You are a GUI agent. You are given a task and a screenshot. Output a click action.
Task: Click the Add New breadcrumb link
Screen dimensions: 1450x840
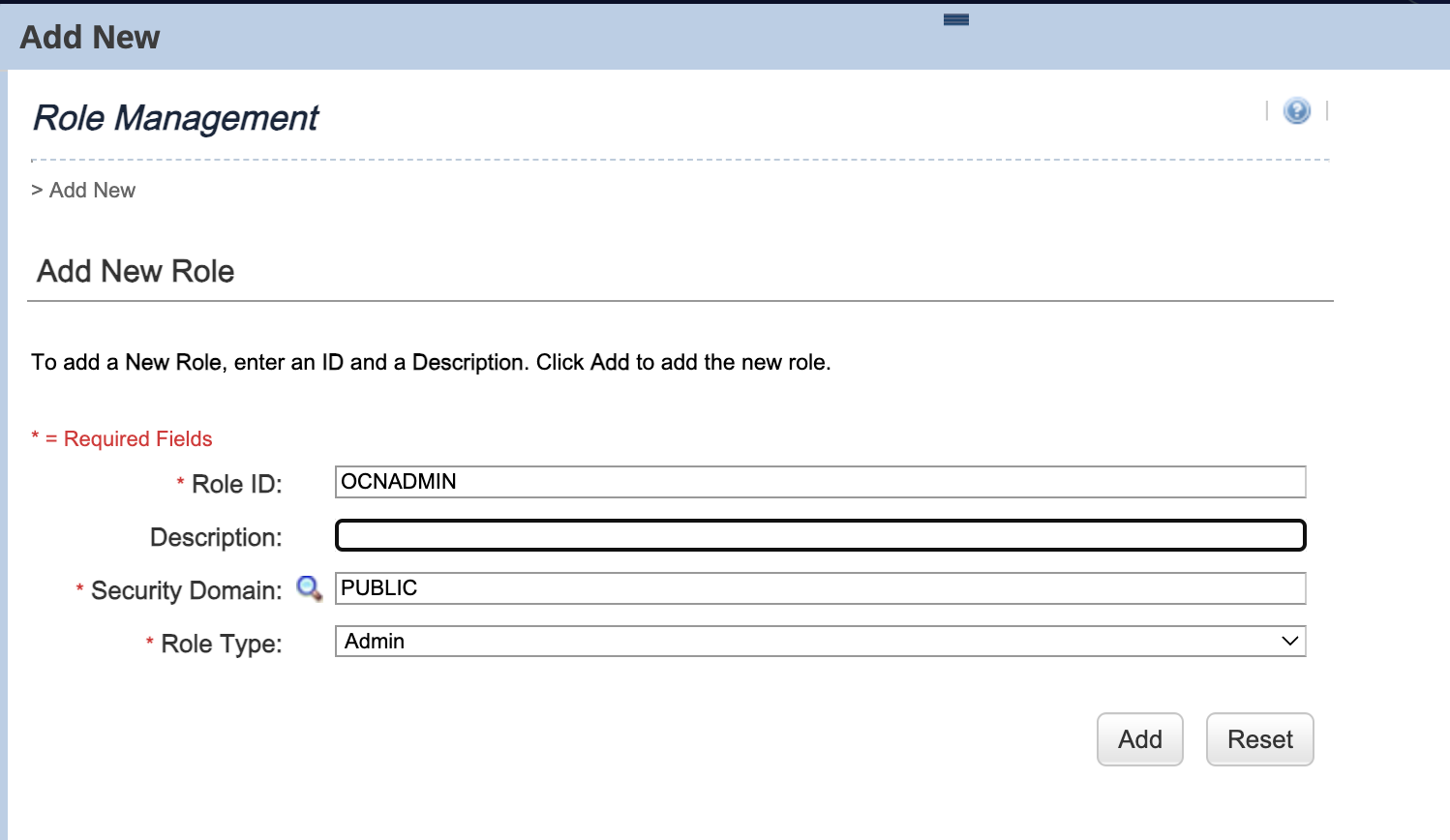92,191
